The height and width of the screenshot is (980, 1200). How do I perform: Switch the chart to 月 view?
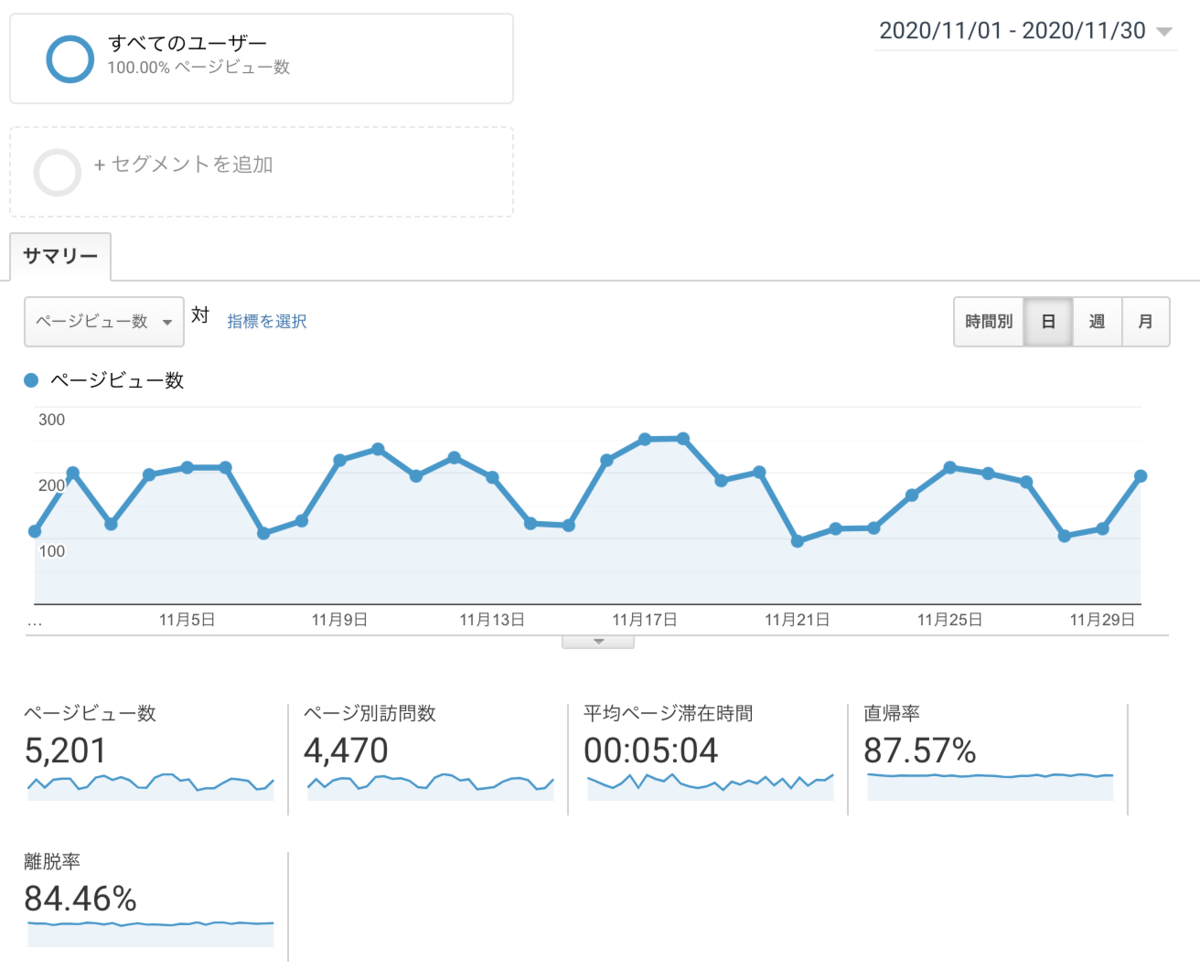point(1146,321)
